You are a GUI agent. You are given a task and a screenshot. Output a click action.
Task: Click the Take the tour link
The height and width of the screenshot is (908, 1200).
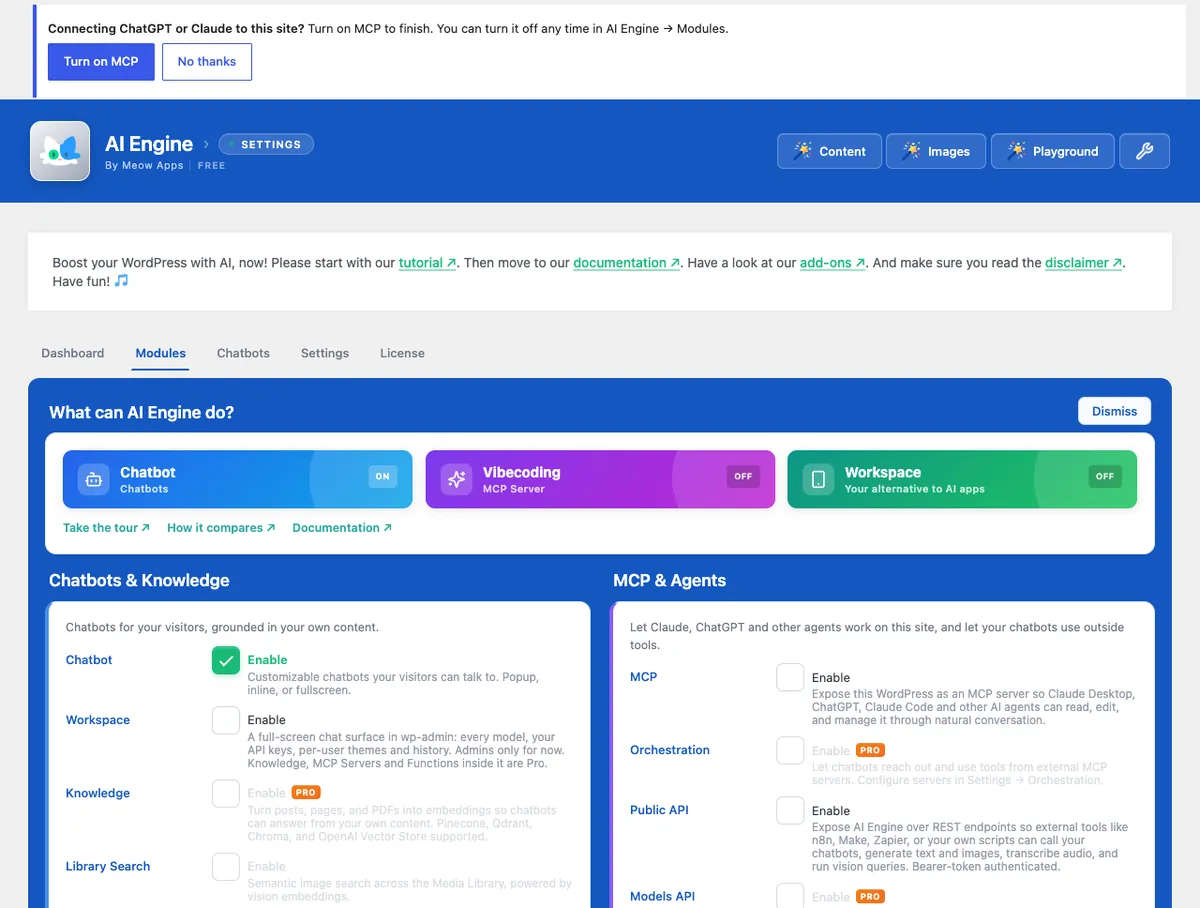pyautogui.click(x=106, y=528)
